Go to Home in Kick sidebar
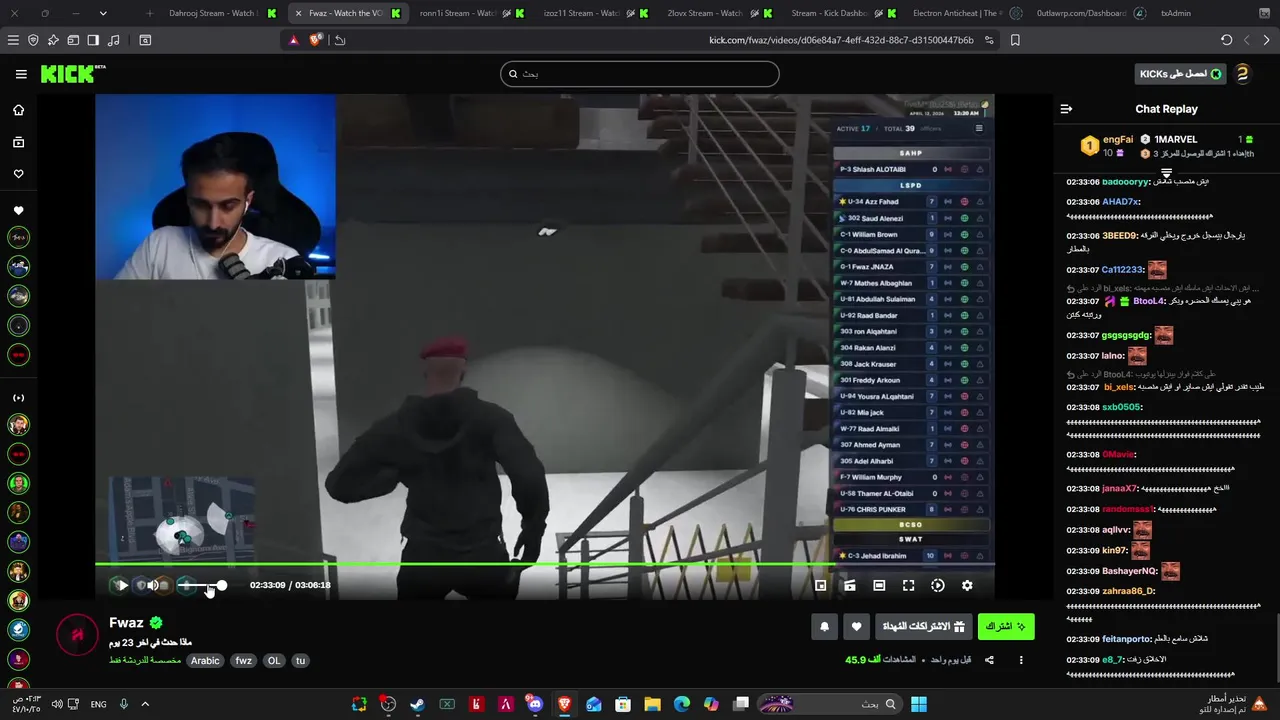The image size is (1280, 720). [x=18, y=110]
